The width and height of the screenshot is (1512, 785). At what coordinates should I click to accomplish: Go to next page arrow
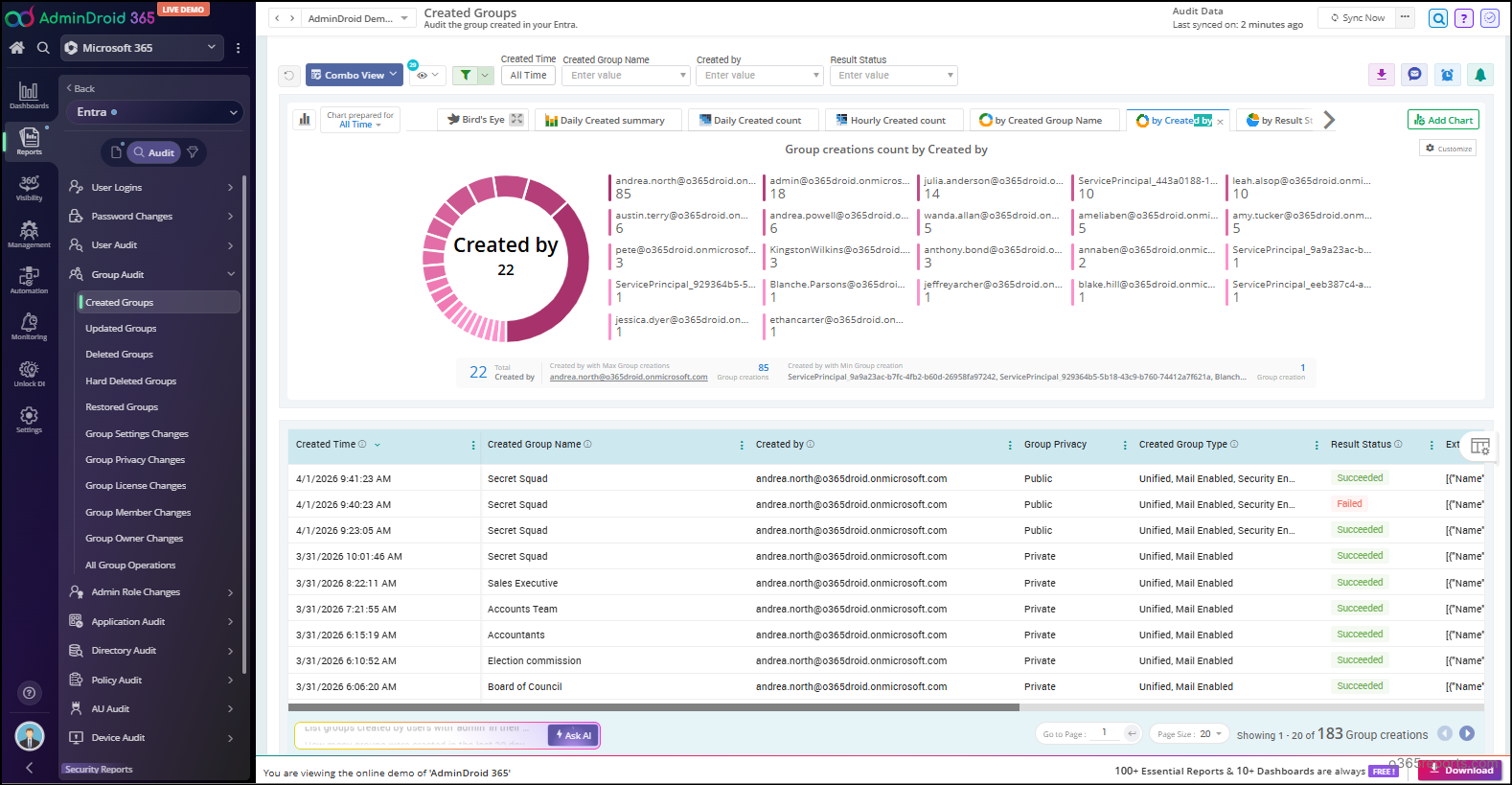point(1467,733)
